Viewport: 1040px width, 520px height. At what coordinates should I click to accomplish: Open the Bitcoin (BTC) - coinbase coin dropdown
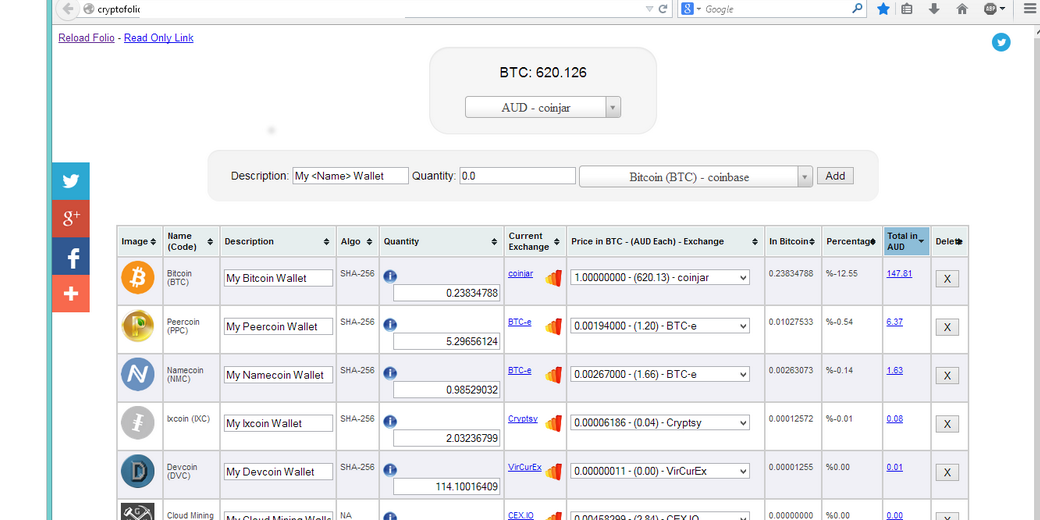(696, 176)
